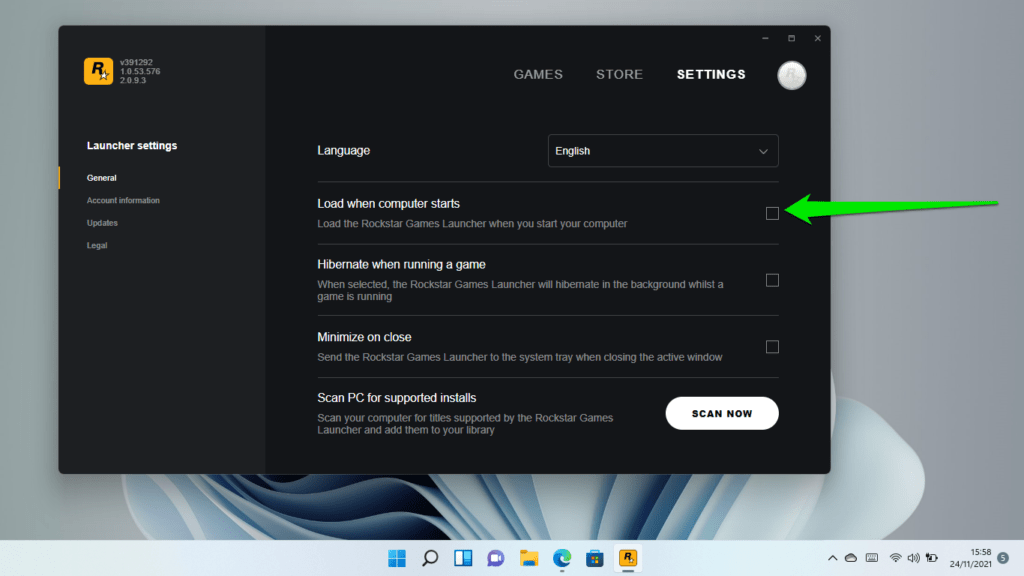Open the Chat taskbar icon
Viewport: 1024px width, 576px height.
click(x=496, y=558)
